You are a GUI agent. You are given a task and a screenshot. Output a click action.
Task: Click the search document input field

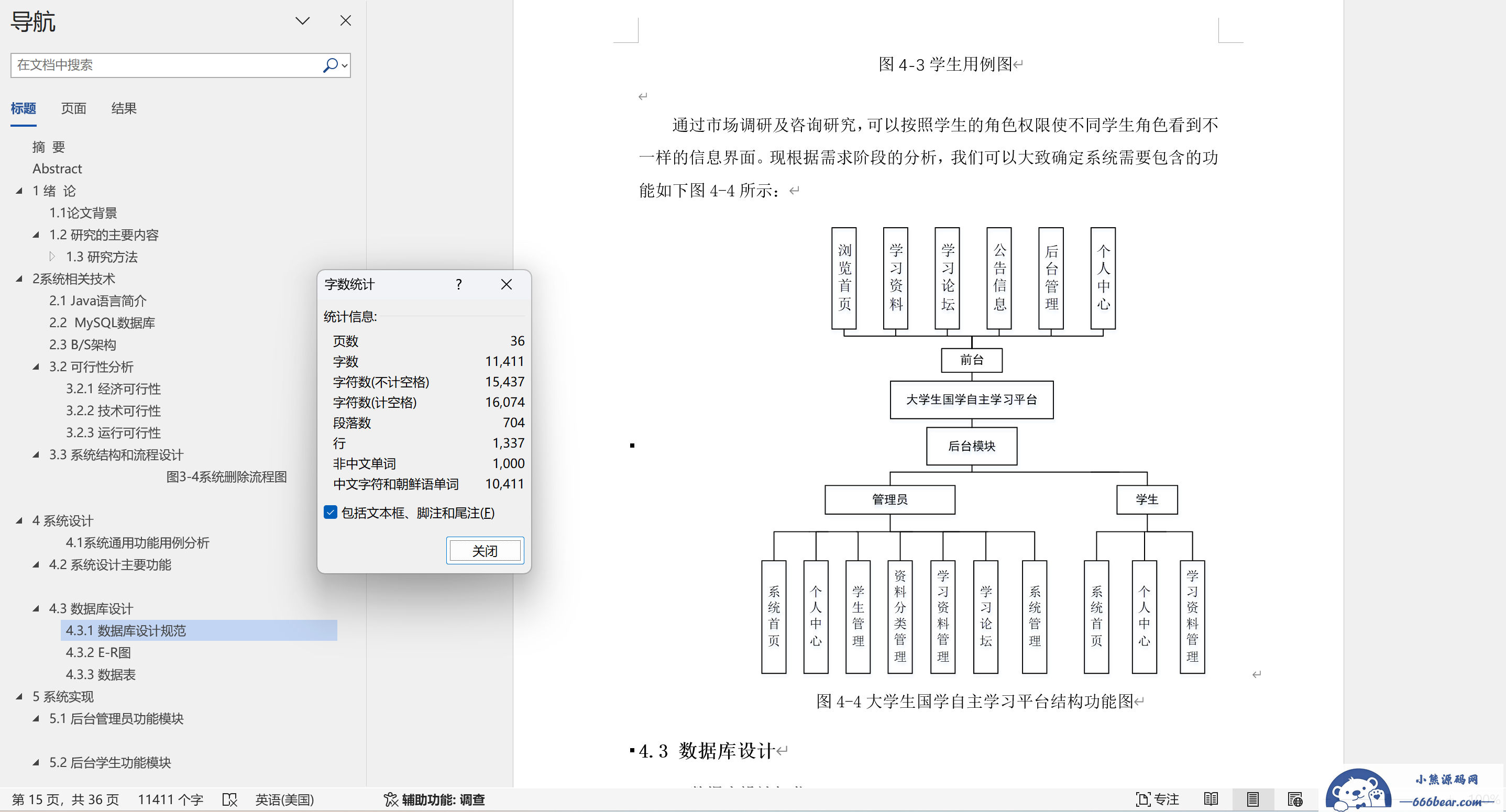tap(166, 65)
